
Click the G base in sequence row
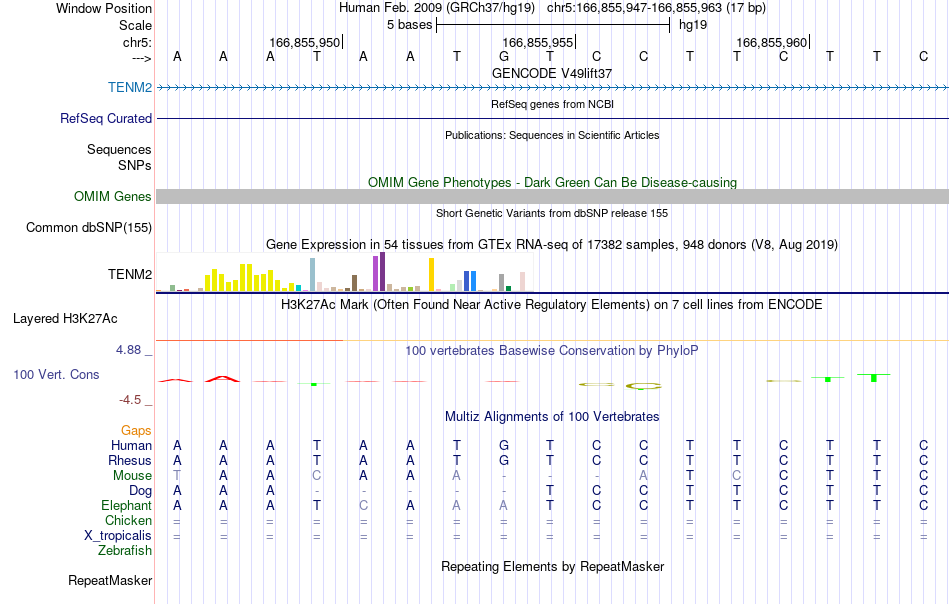503,56
